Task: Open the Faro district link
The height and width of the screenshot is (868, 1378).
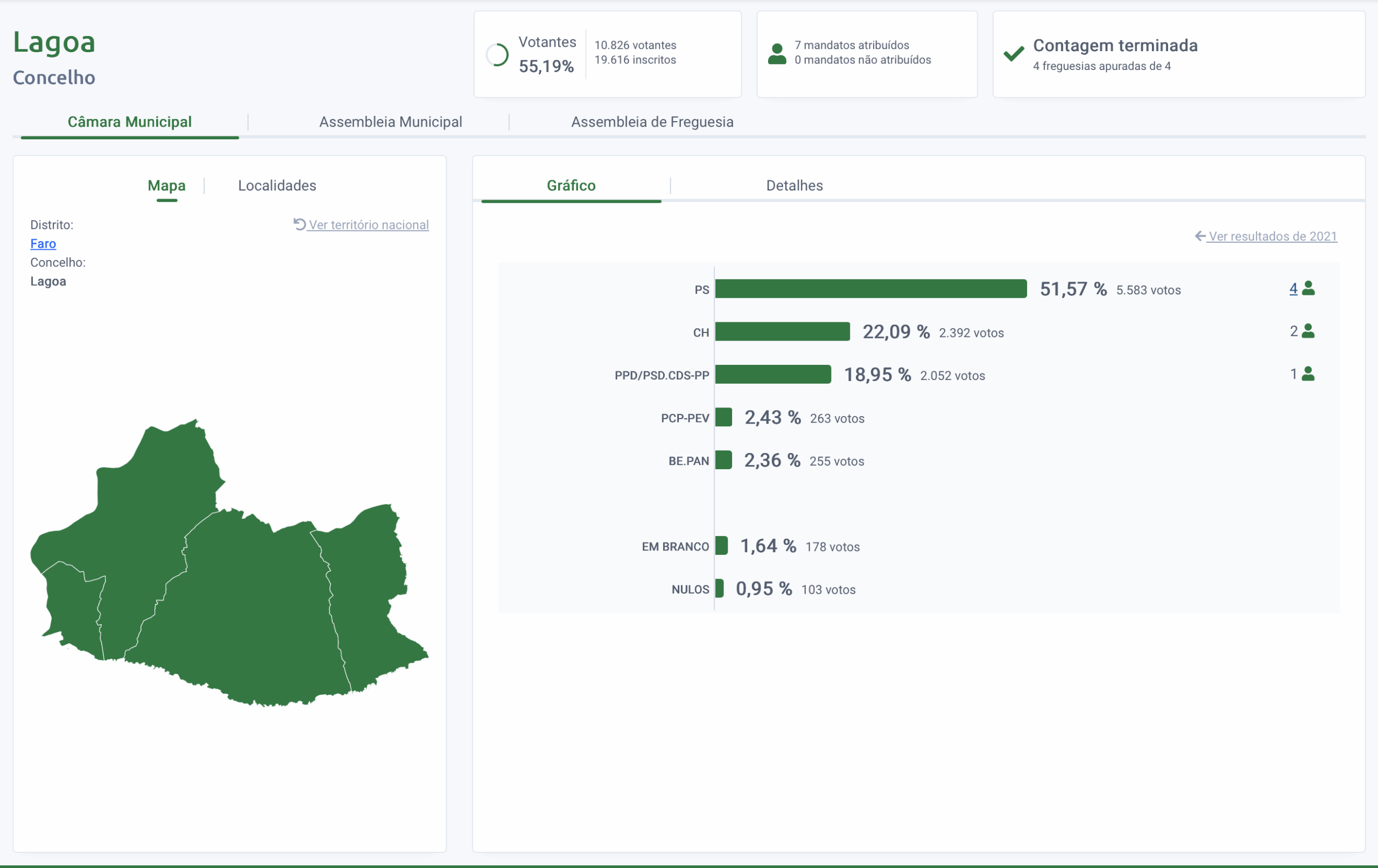Action: (43, 244)
